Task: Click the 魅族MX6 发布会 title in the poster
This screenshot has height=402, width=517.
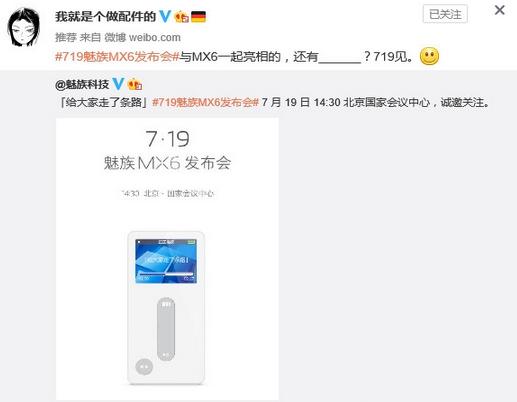Action: [x=167, y=163]
